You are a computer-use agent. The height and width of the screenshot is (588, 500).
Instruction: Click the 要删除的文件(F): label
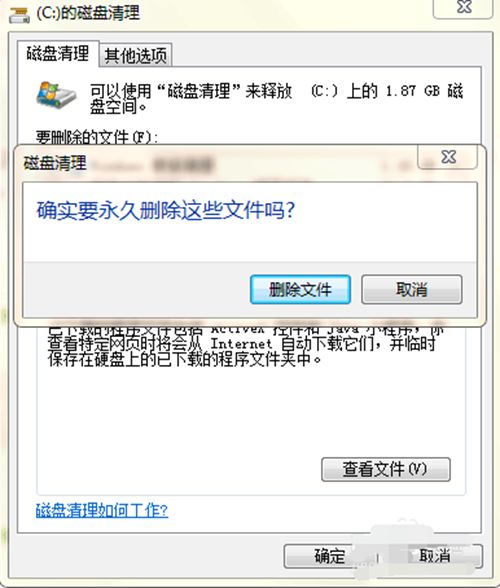coord(97,137)
